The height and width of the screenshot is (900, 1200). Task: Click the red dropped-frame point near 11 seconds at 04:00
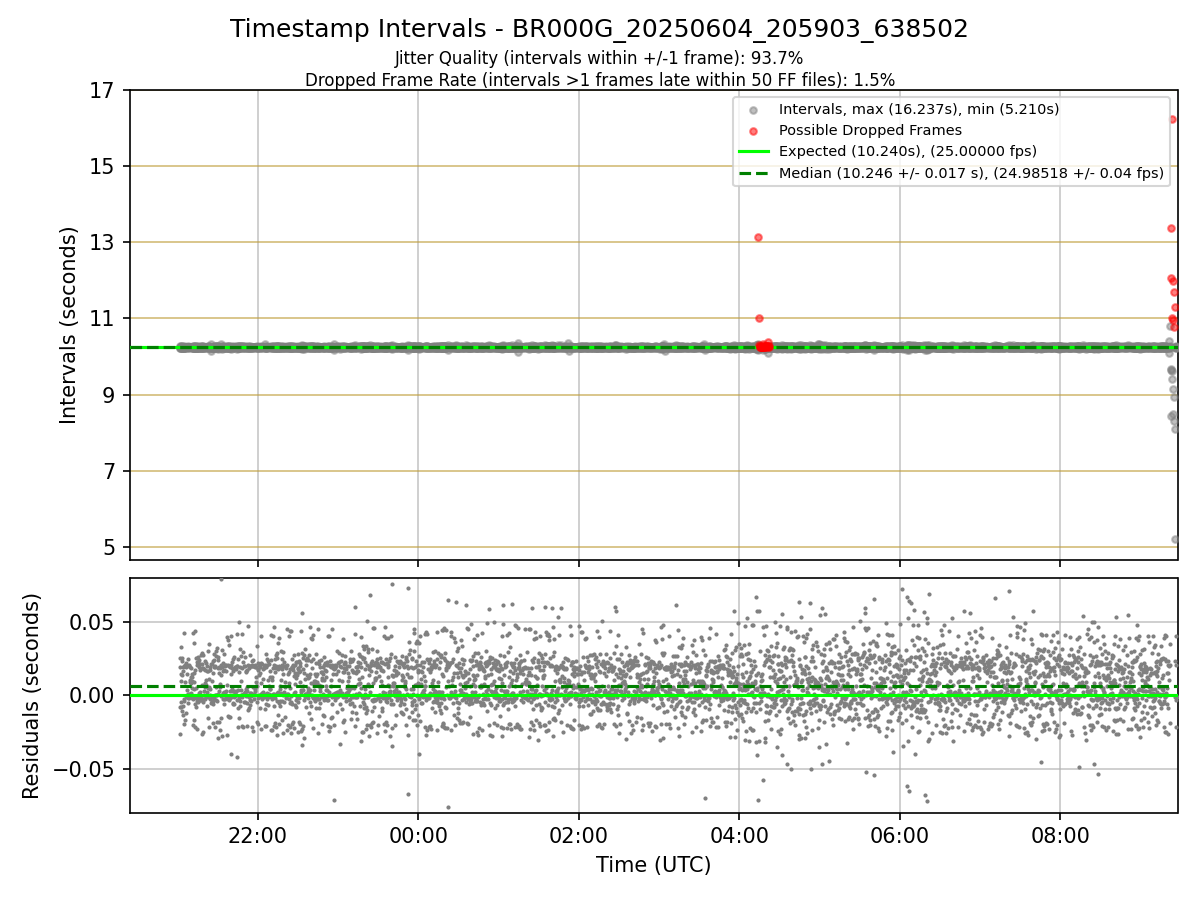pos(759,318)
